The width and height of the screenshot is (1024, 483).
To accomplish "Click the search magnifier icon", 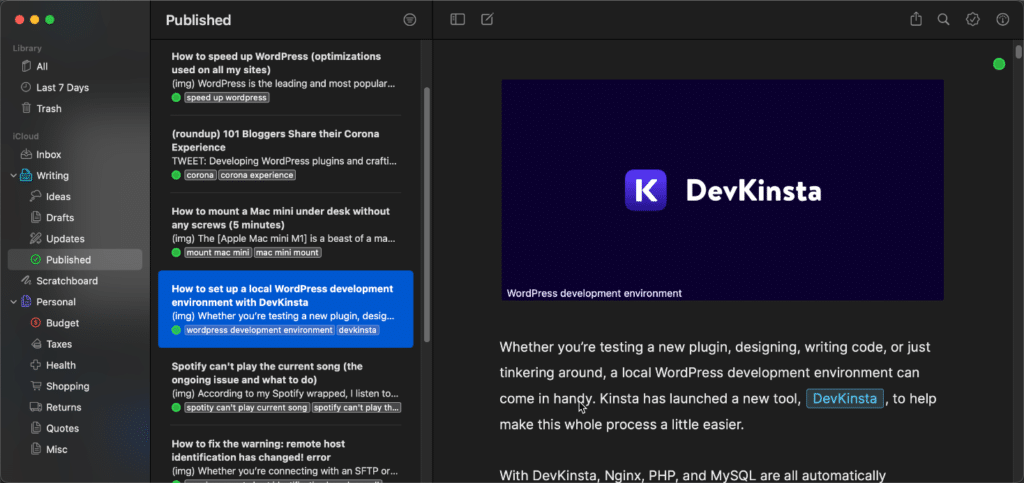I will tap(943, 19).
